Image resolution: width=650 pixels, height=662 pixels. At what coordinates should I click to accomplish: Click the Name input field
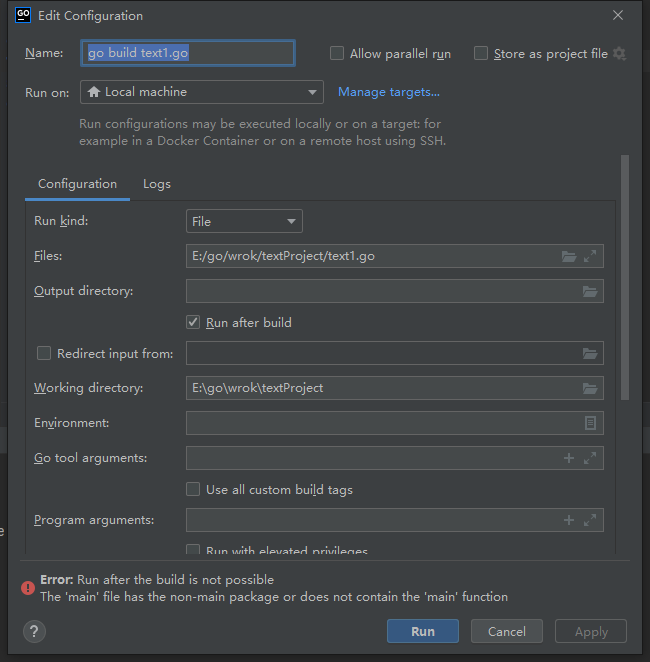click(x=188, y=53)
